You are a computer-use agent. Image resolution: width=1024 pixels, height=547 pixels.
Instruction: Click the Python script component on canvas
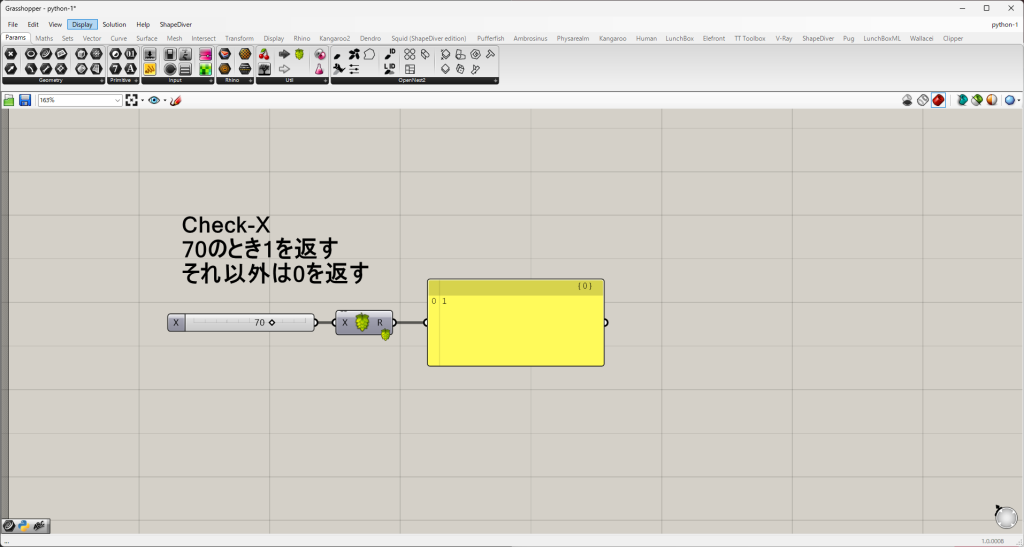[x=363, y=322]
